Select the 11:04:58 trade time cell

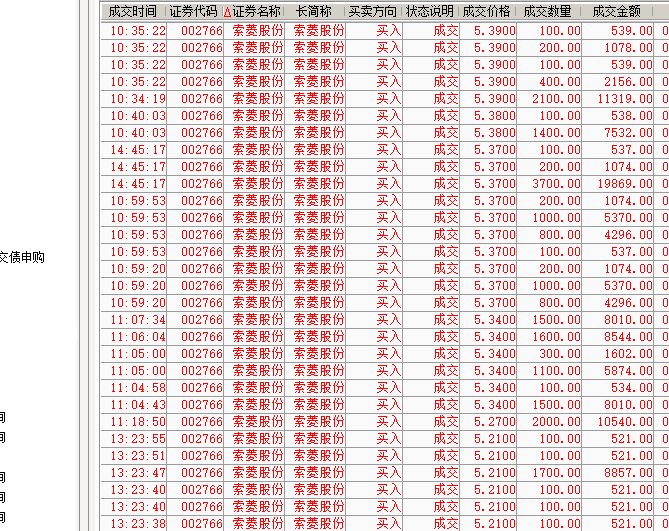pos(134,388)
